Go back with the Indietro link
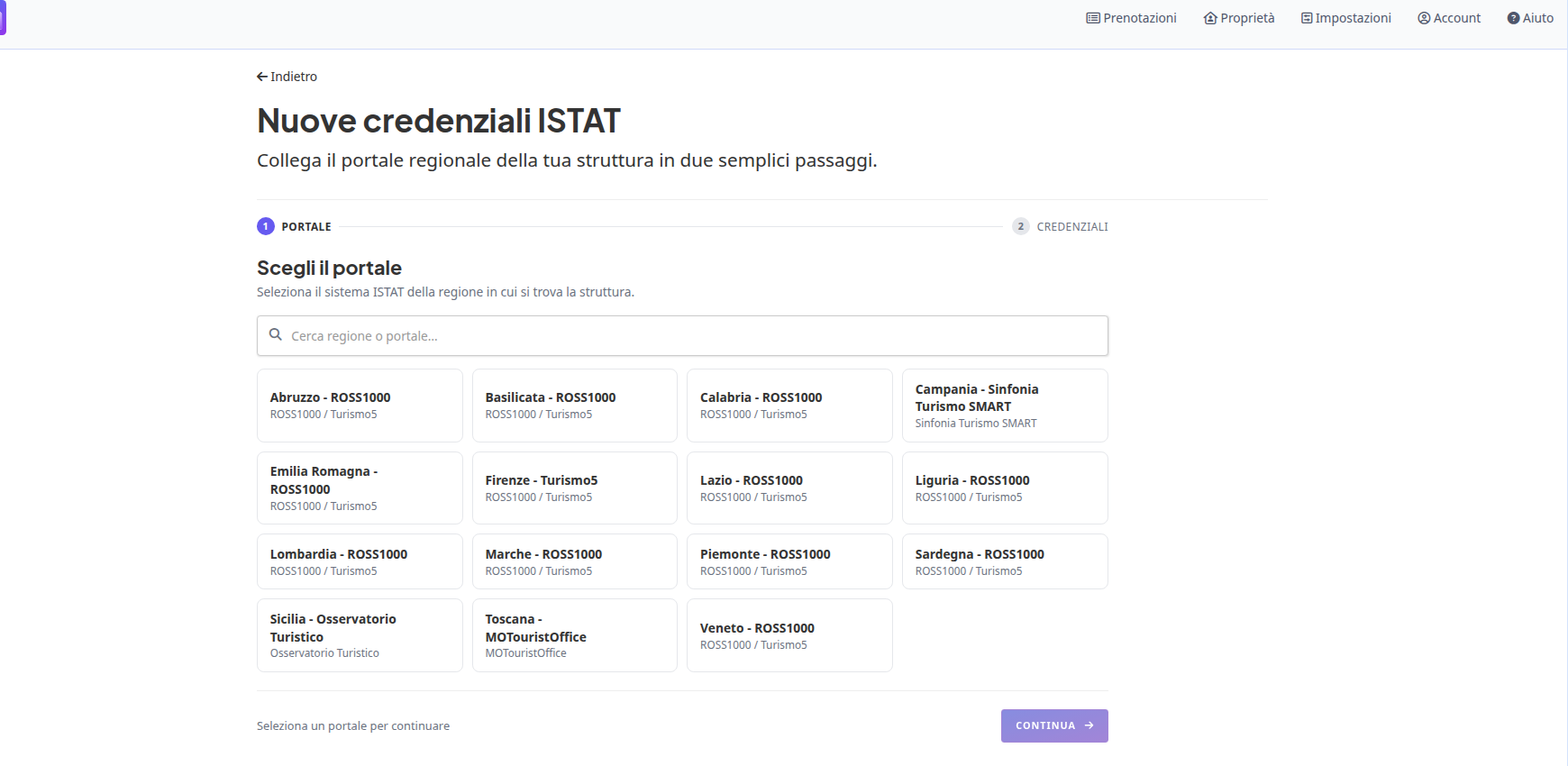Image resolution: width=1568 pixels, height=766 pixels. click(287, 77)
